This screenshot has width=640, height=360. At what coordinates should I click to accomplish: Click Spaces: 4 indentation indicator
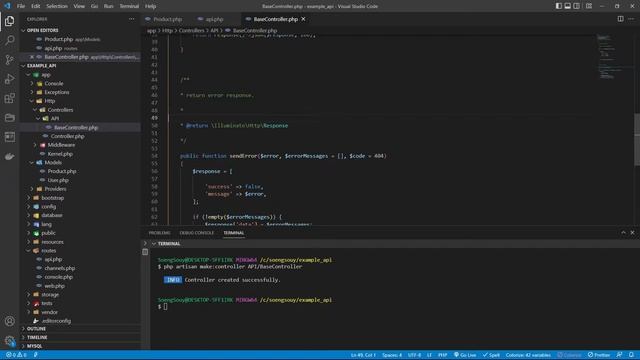pyautogui.click(x=392, y=355)
